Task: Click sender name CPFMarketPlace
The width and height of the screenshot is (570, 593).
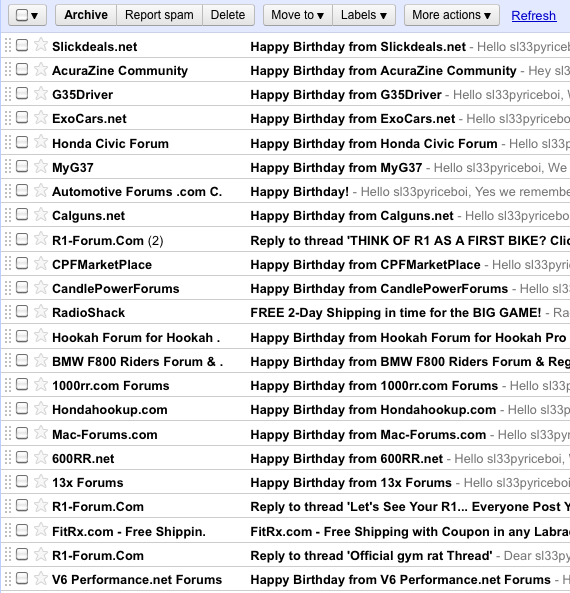Action: 102,265
